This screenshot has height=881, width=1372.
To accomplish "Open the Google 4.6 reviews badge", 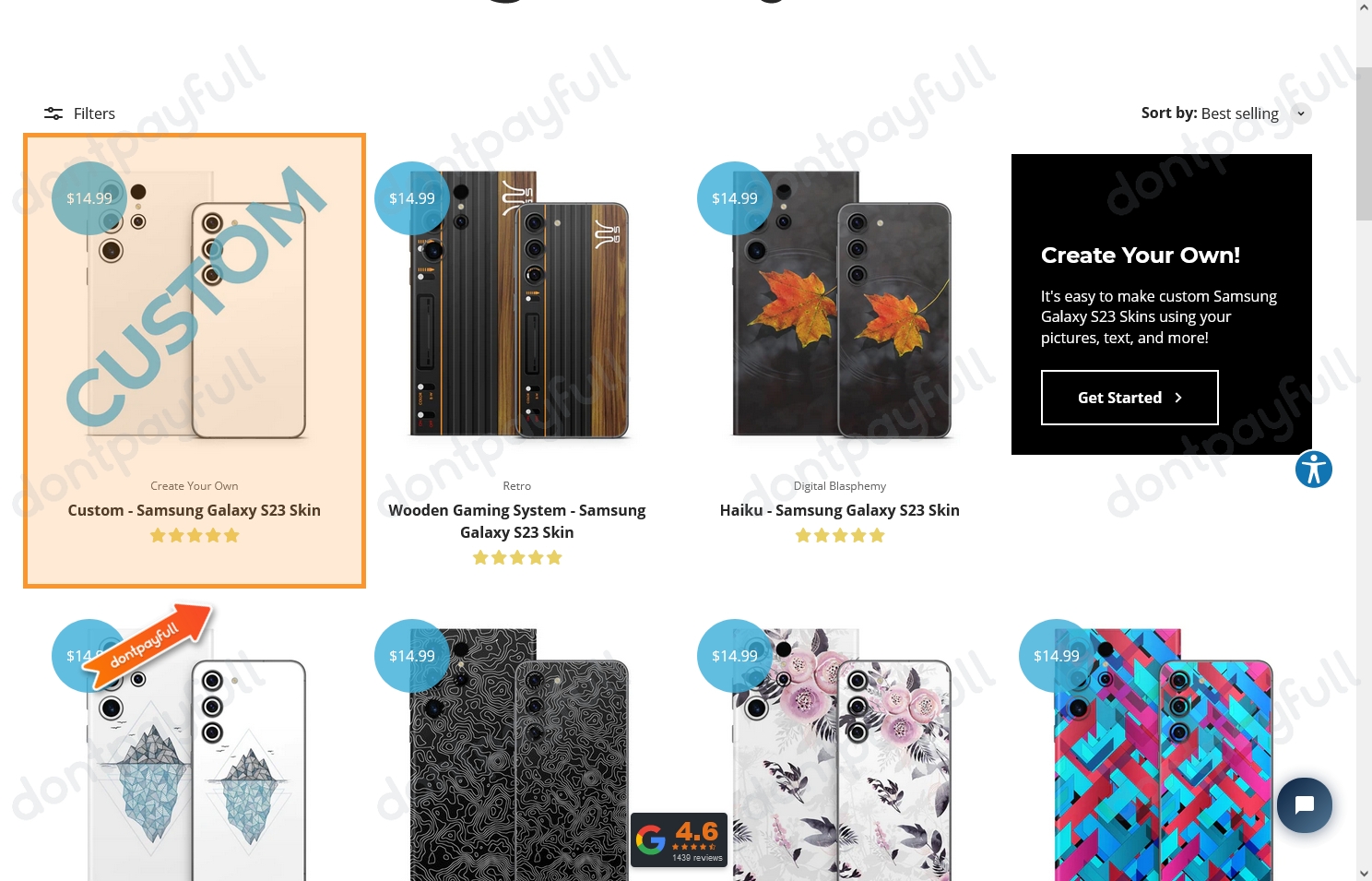I will [x=680, y=839].
